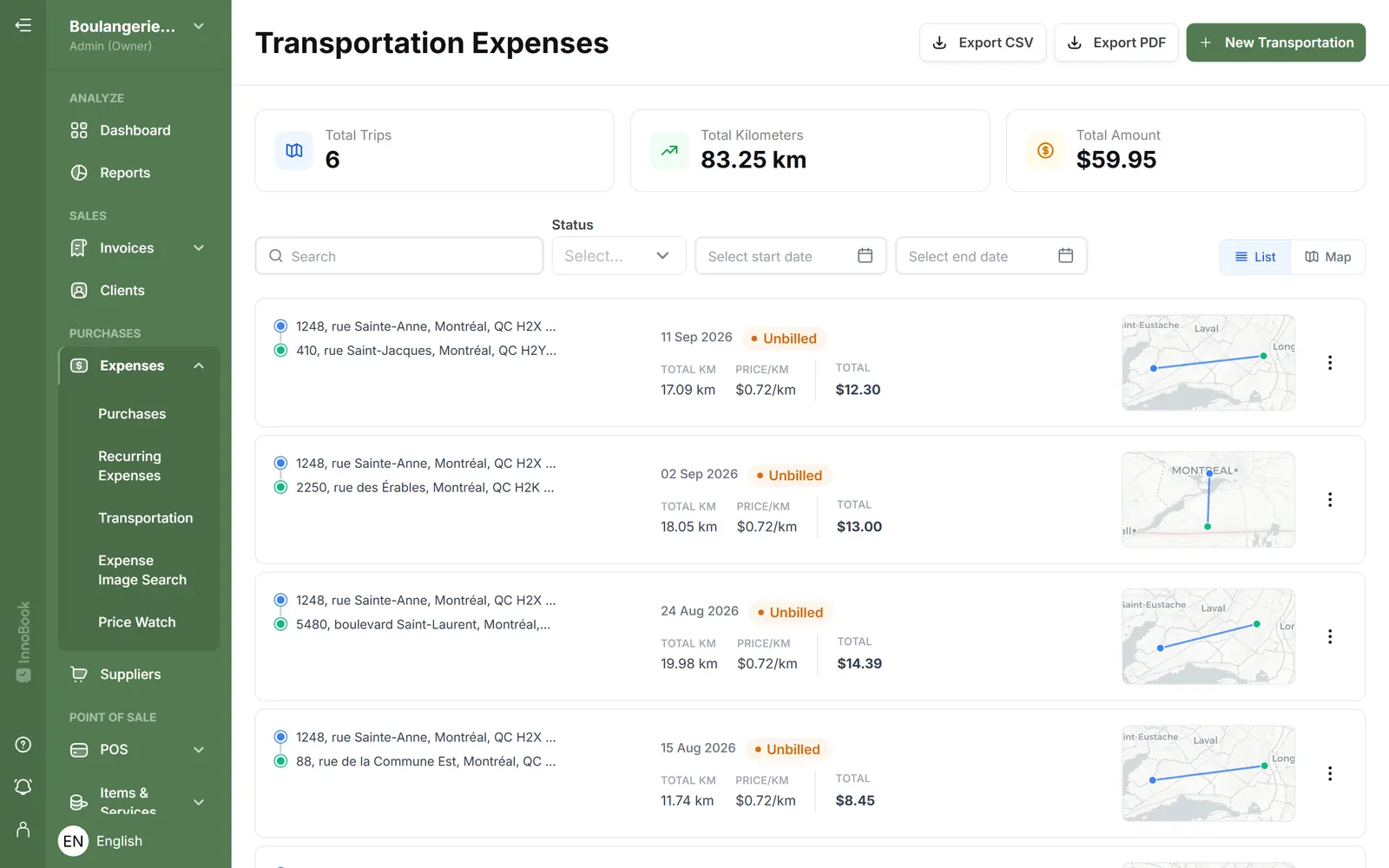The width and height of the screenshot is (1389, 868).
Task: Change language via the English selector
Action: tap(102, 841)
